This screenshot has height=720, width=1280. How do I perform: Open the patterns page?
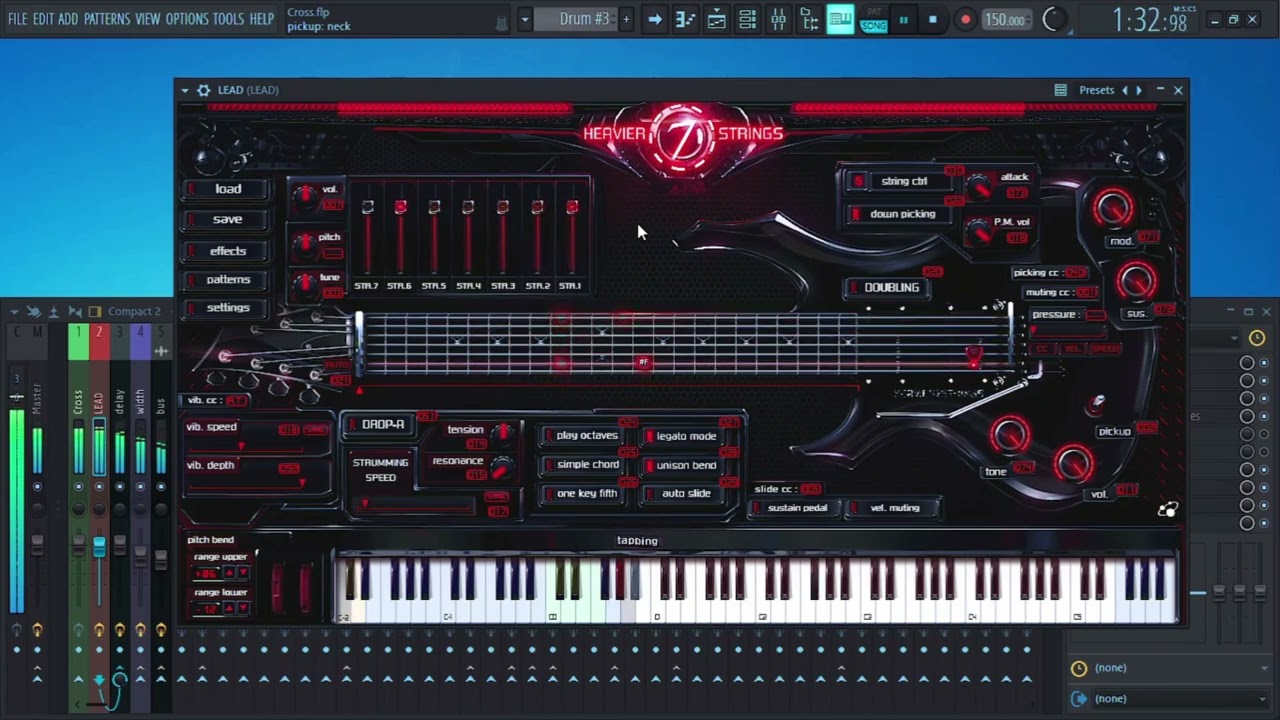tap(228, 280)
